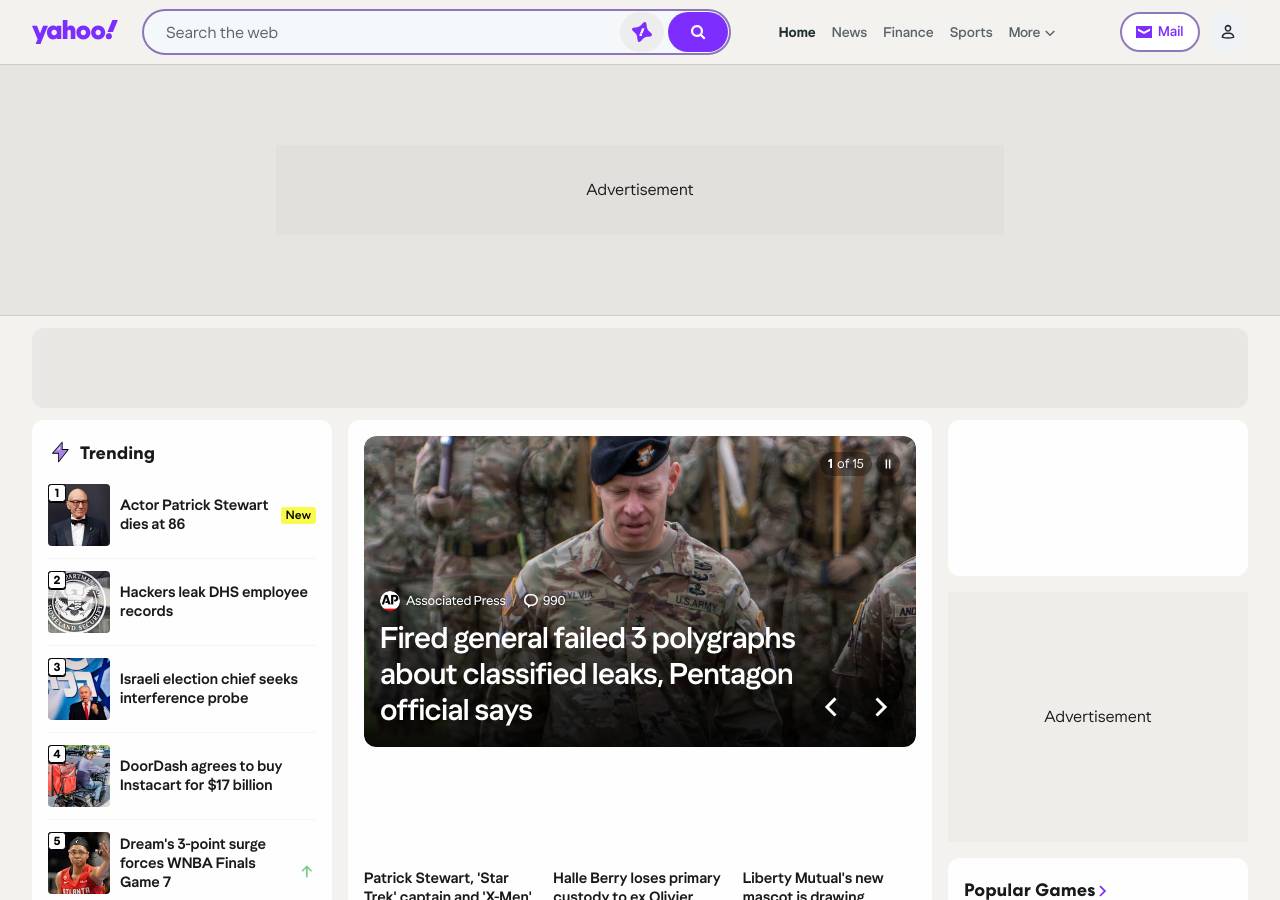This screenshot has width=1280, height=900.
Task: Expand the More navigation dropdown
Action: pos(1032,32)
